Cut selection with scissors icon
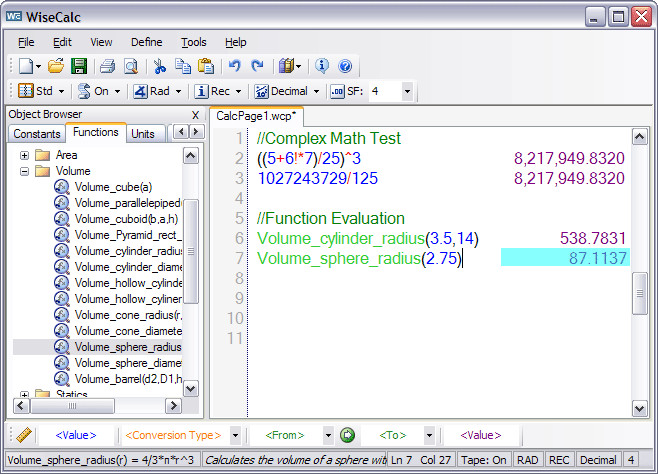The width and height of the screenshot is (658, 474). tap(159, 66)
